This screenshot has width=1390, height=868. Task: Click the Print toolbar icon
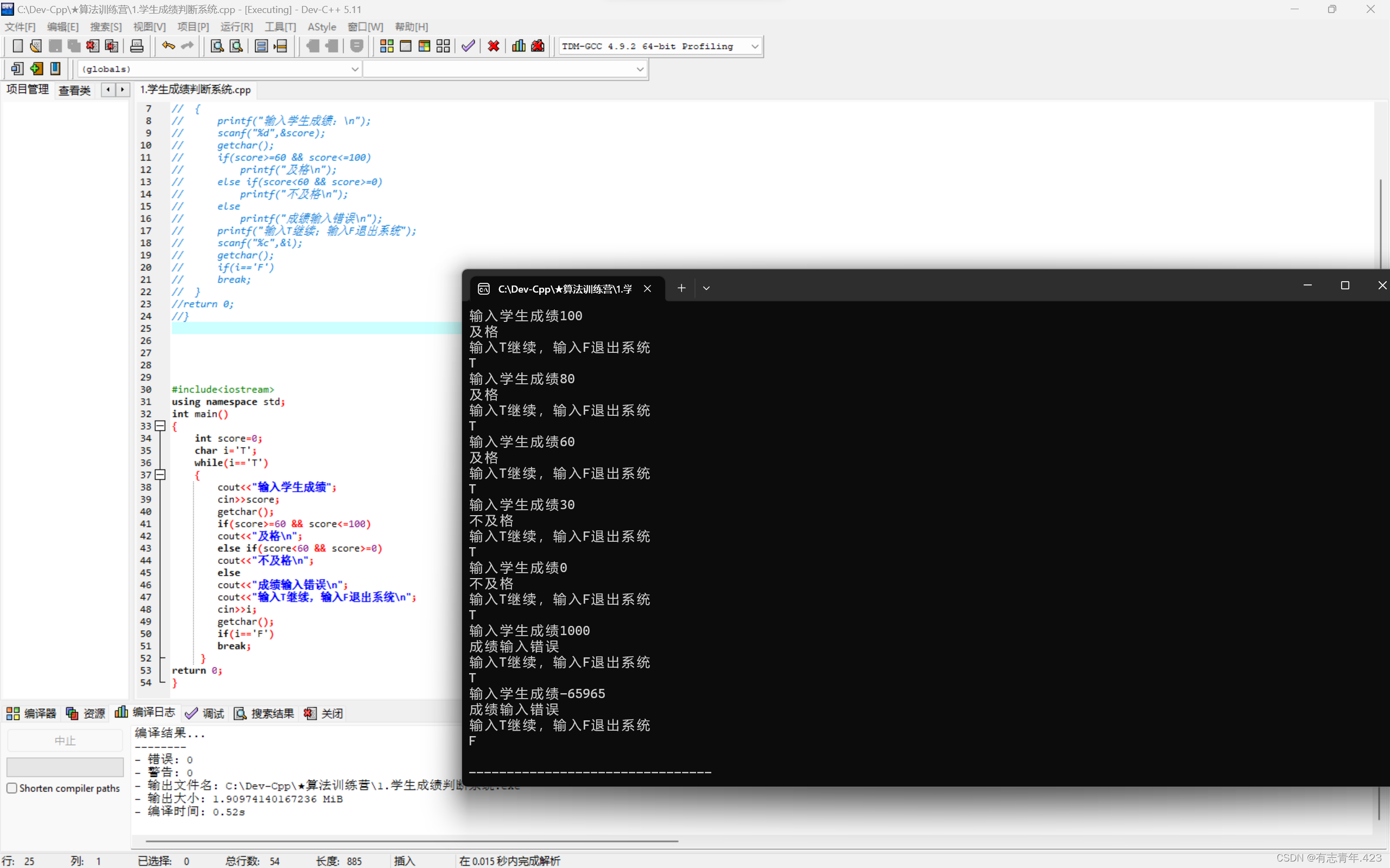coord(137,46)
